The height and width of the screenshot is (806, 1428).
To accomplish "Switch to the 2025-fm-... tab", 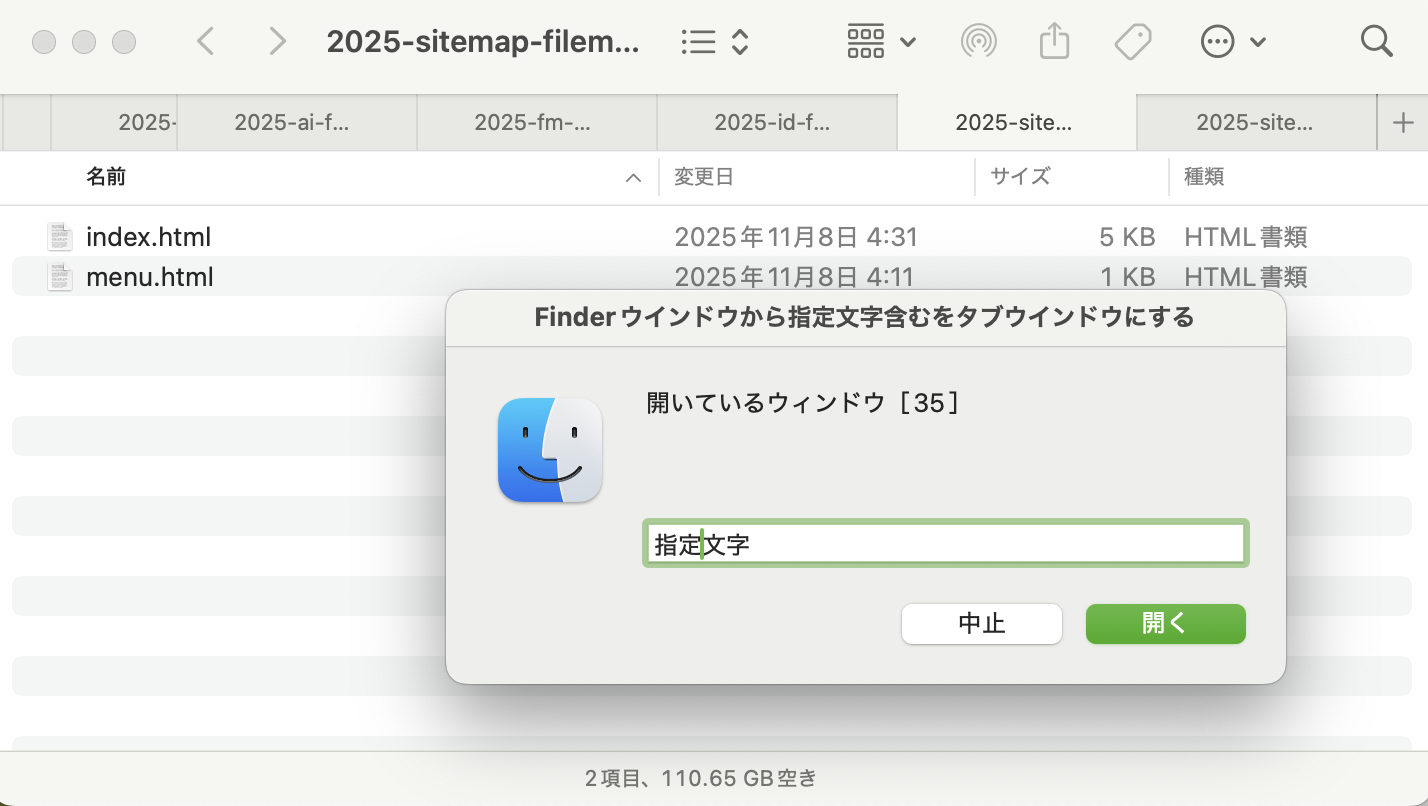I will pos(533,123).
